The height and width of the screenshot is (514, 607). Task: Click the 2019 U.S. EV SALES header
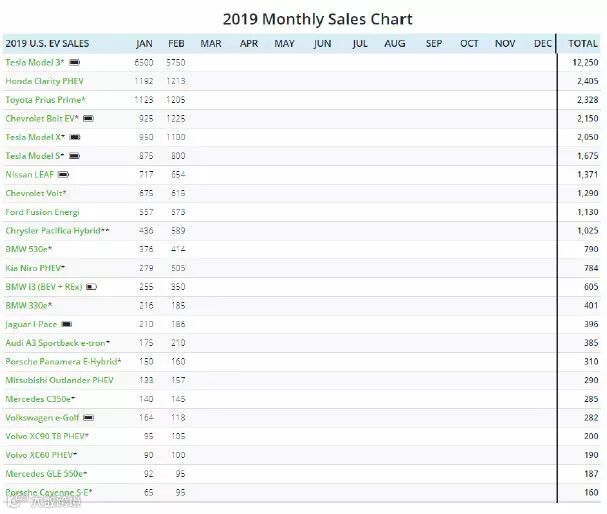click(47, 44)
